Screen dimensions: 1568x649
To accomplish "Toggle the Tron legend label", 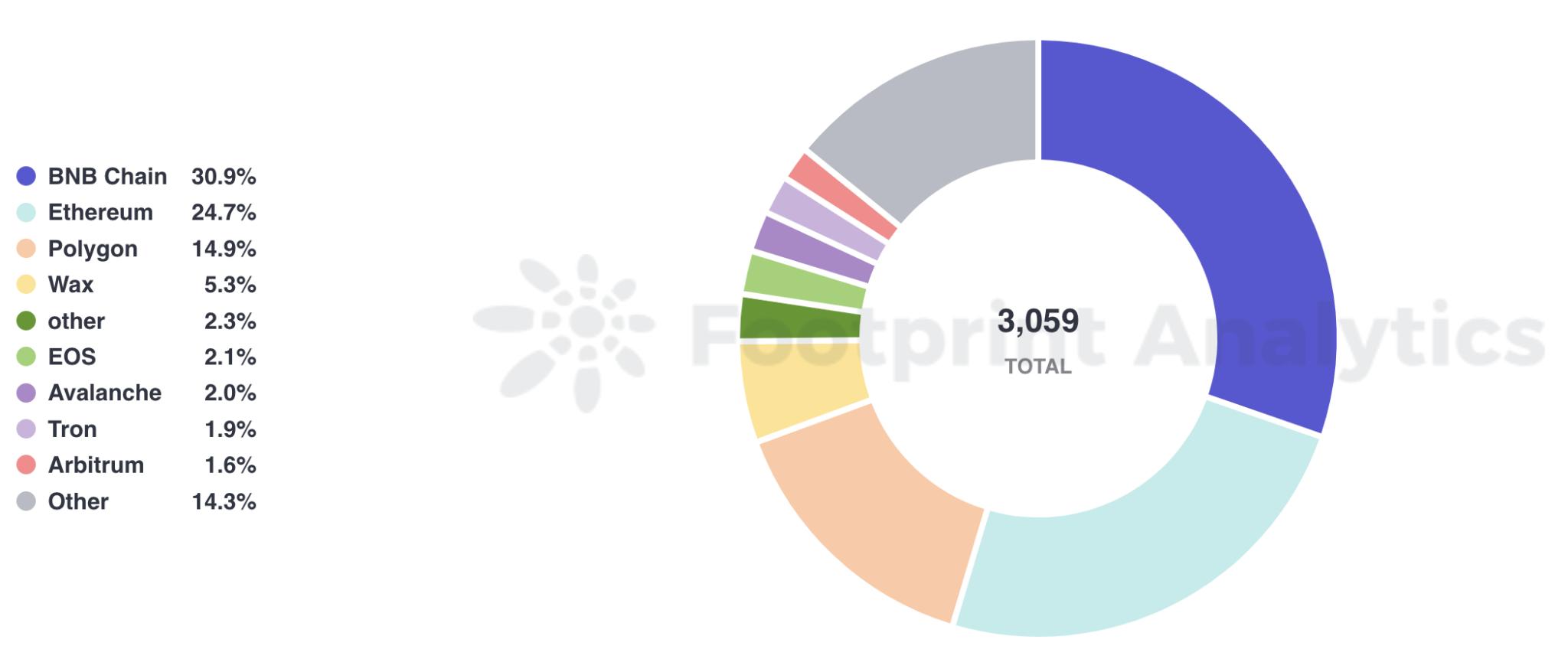I will click(72, 429).
